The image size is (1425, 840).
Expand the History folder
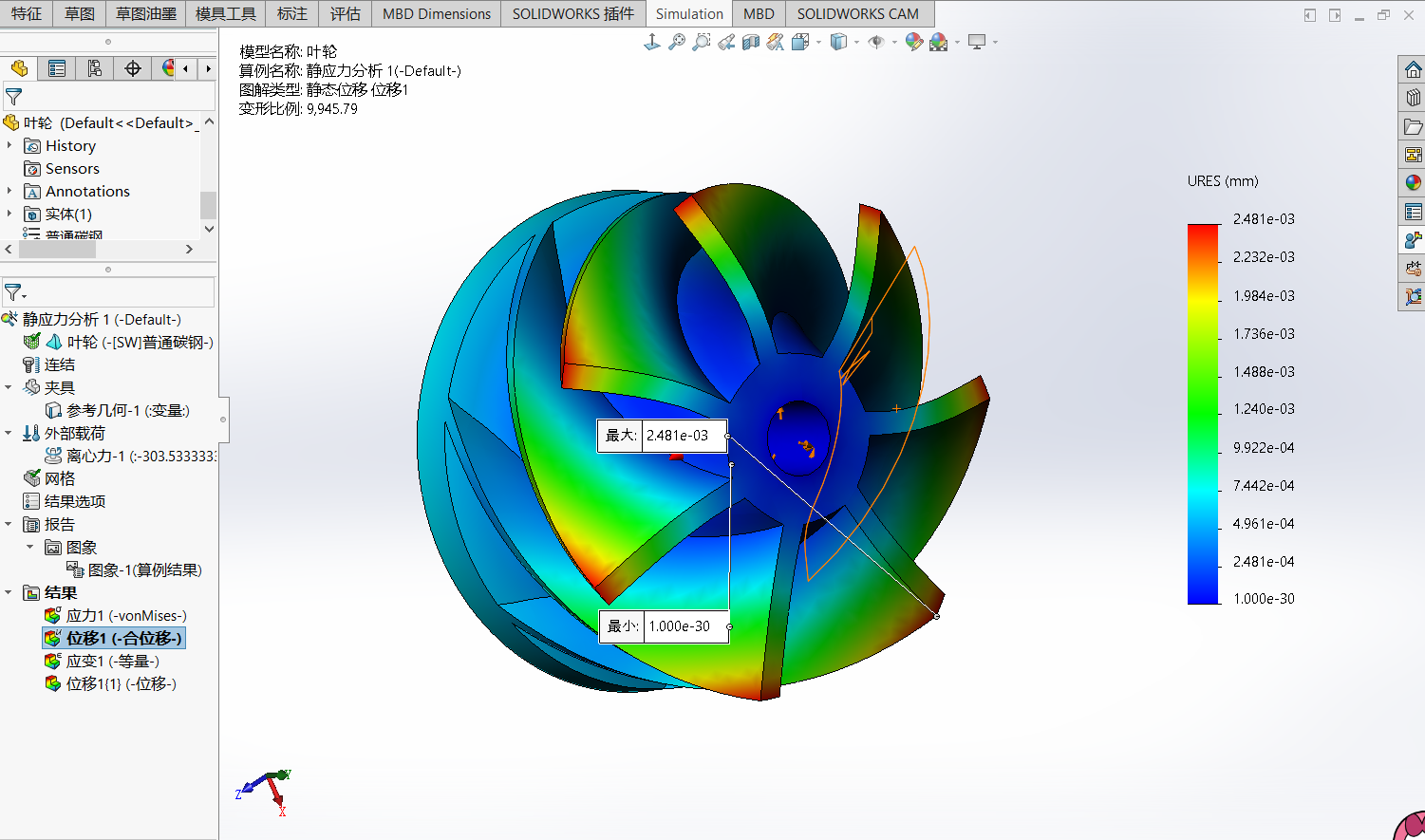point(9,145)
